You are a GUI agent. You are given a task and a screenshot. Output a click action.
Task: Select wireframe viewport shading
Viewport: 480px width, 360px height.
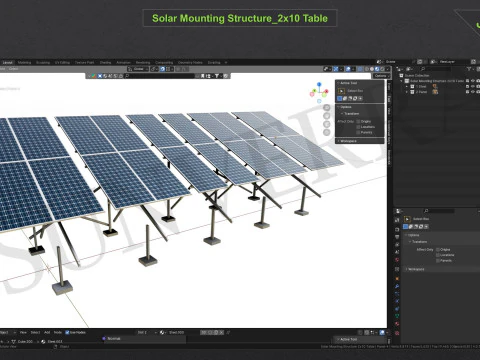[367, 69]
